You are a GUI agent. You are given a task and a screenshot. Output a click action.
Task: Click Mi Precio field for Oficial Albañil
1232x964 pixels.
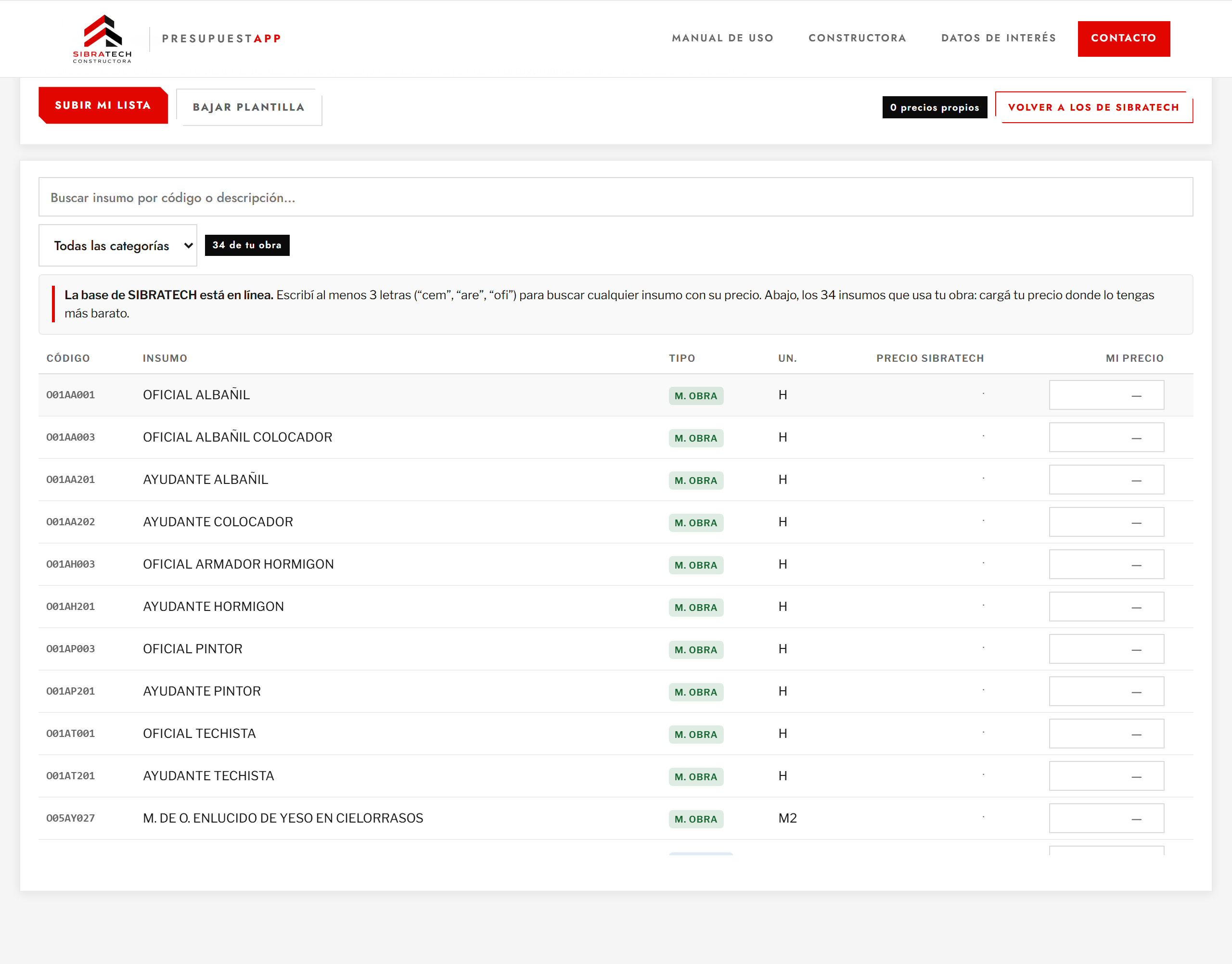(x=1106, y=395)
